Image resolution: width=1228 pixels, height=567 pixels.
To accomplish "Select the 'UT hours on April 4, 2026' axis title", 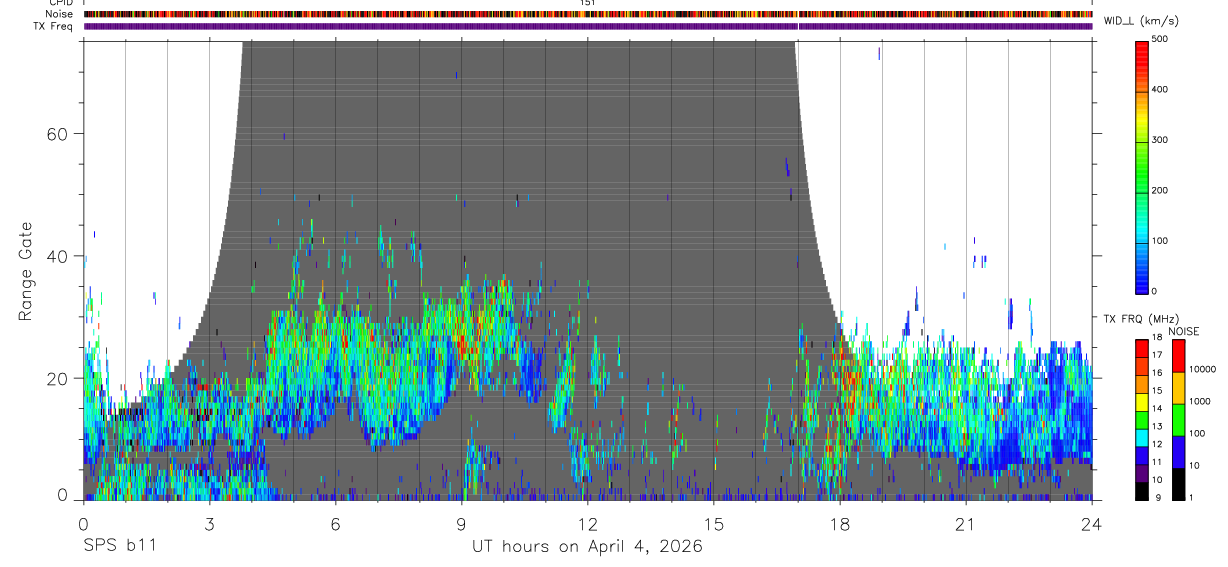I will tap(588, 546).
